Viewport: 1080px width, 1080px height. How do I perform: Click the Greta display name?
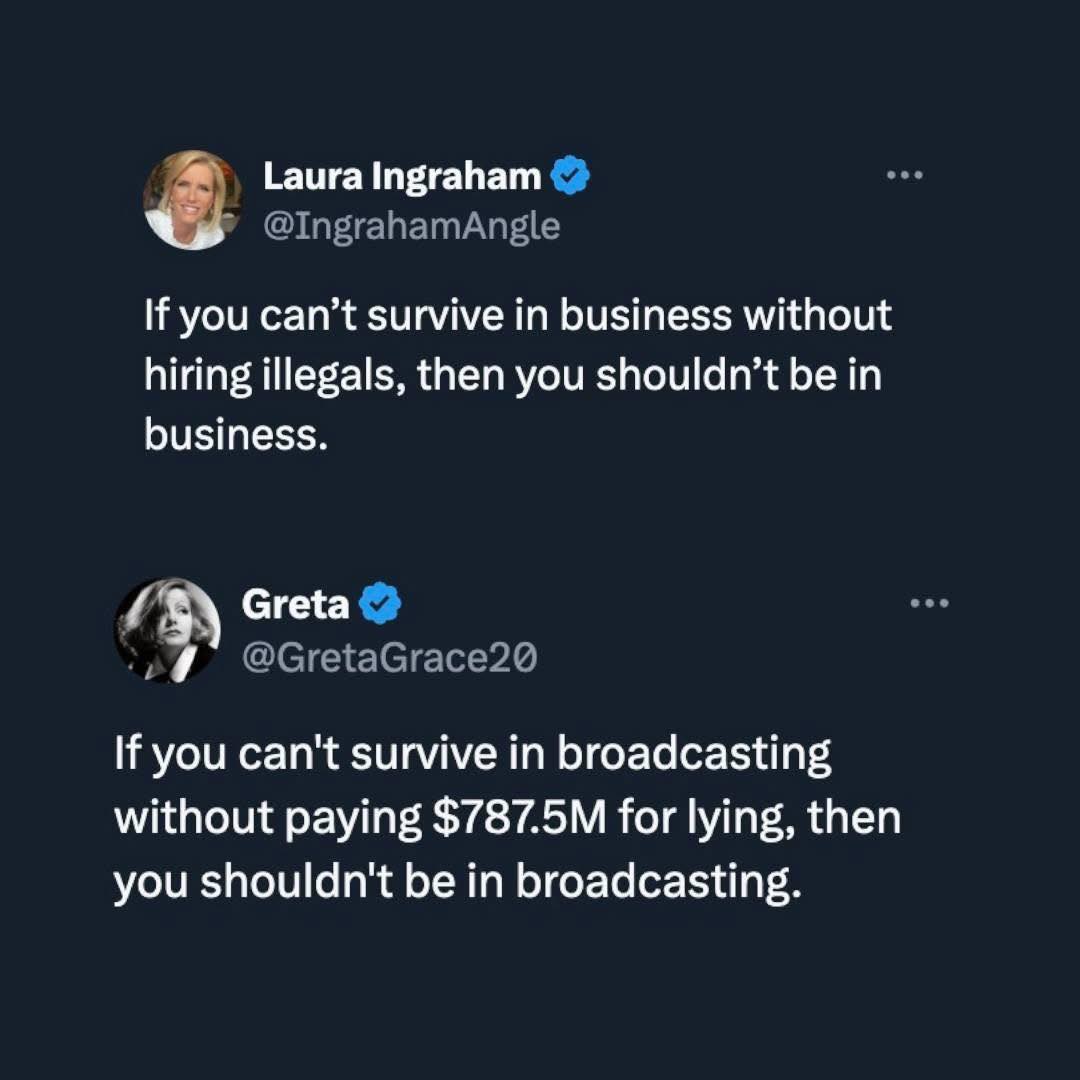point(295,605)
